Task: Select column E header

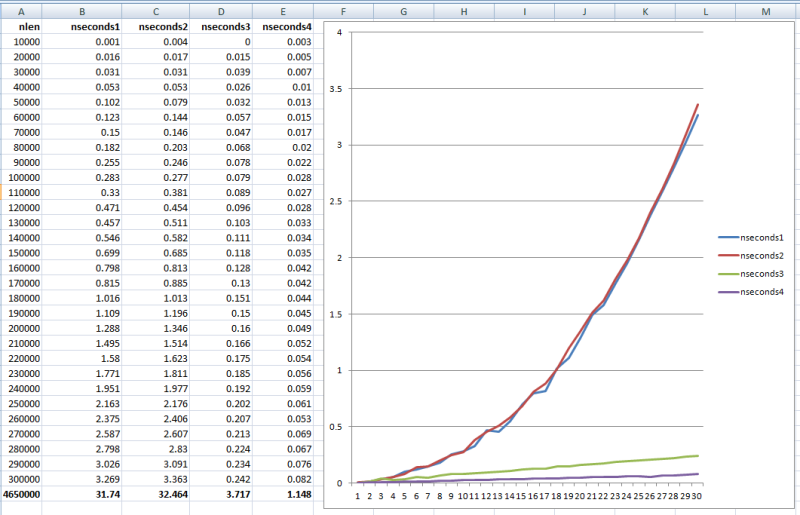Action: coord(283,11)
